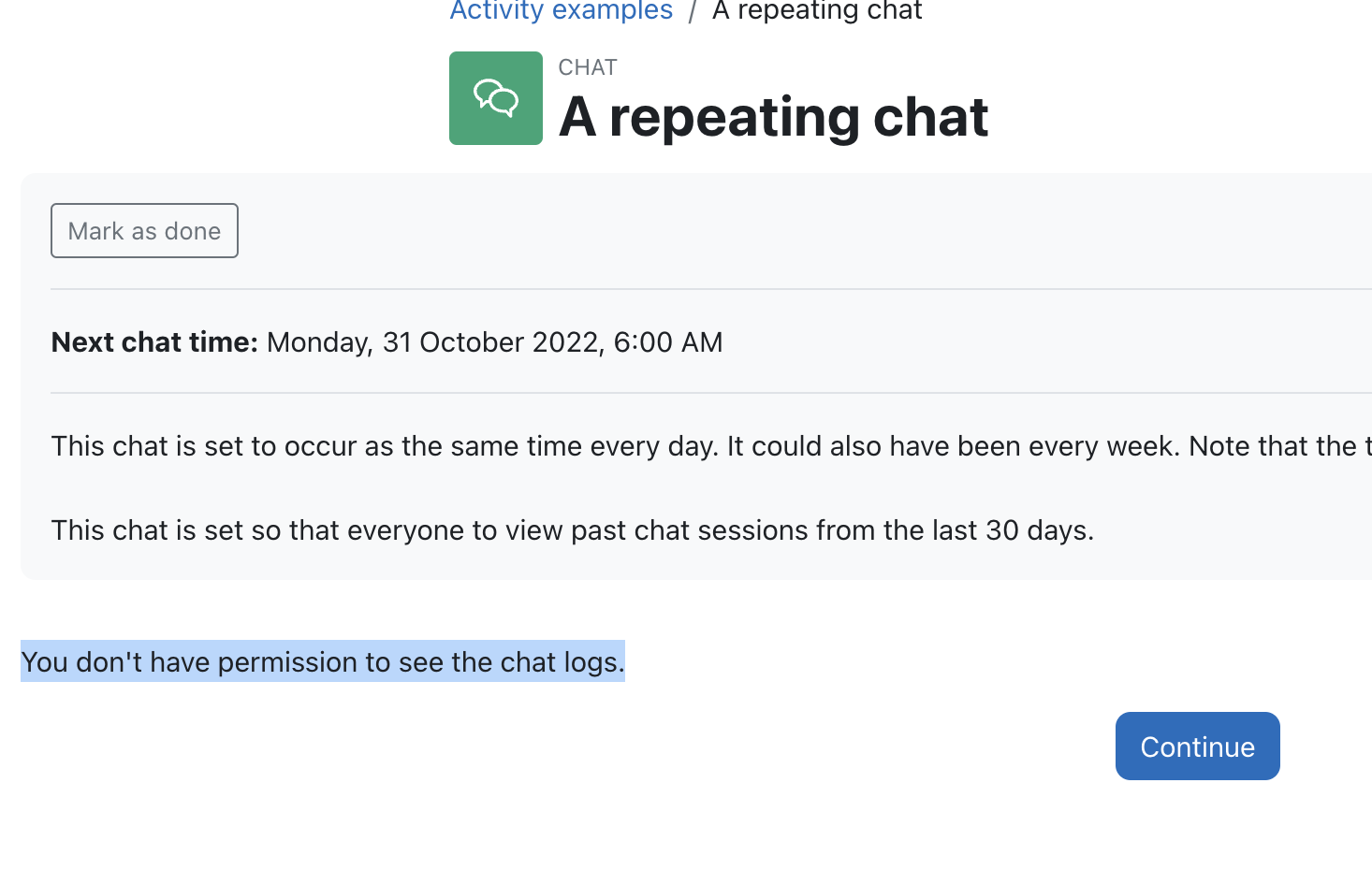Click the highlighted permission error message
The image size is (1372, 870).
(x=323, y=662)
